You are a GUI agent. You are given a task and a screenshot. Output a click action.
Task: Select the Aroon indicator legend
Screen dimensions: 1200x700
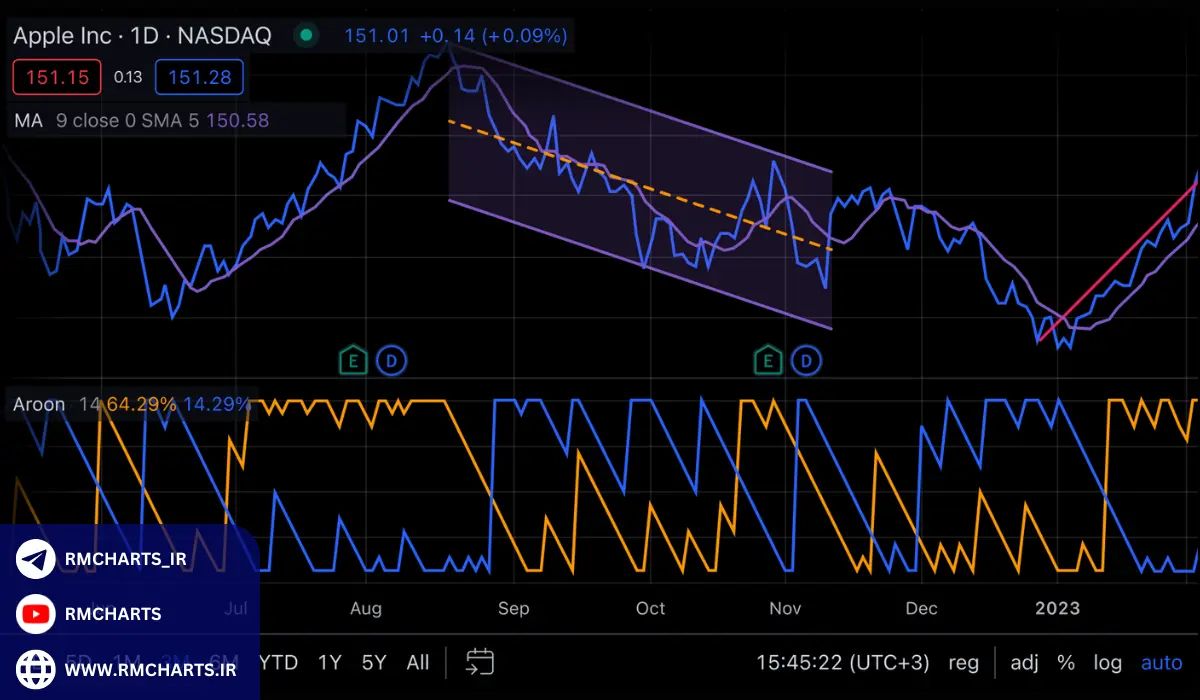coord(38,404)
